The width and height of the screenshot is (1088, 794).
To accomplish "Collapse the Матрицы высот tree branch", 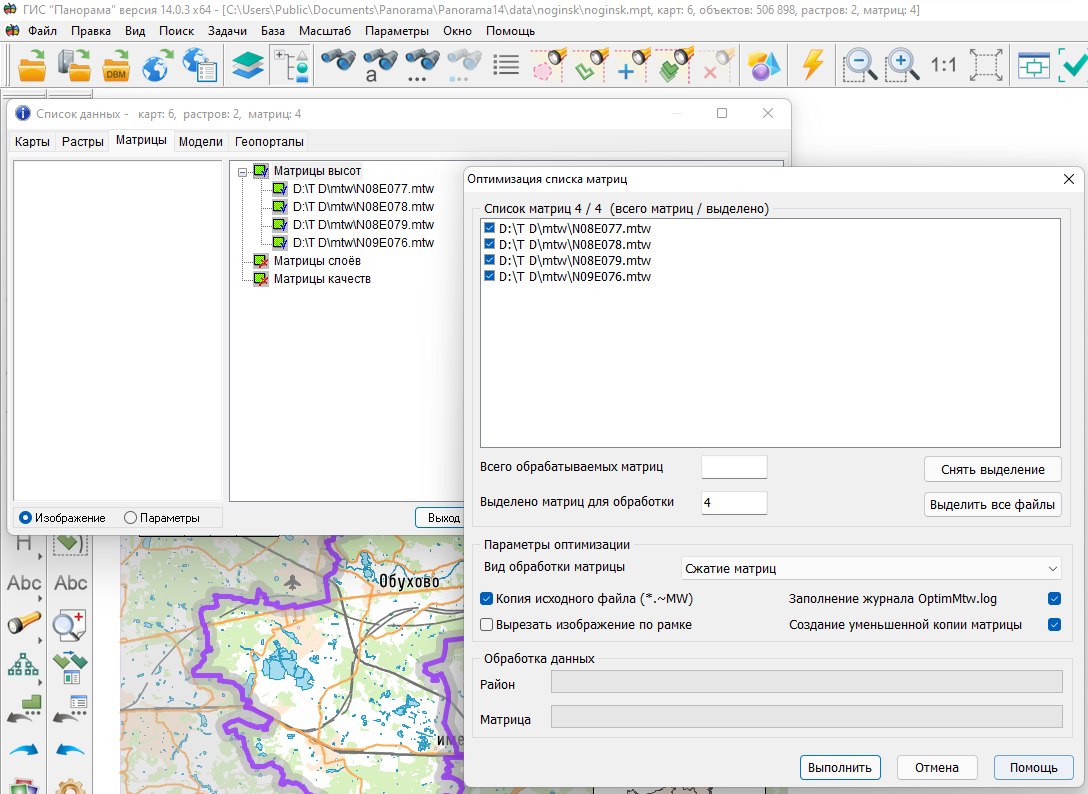I will 244,170.
